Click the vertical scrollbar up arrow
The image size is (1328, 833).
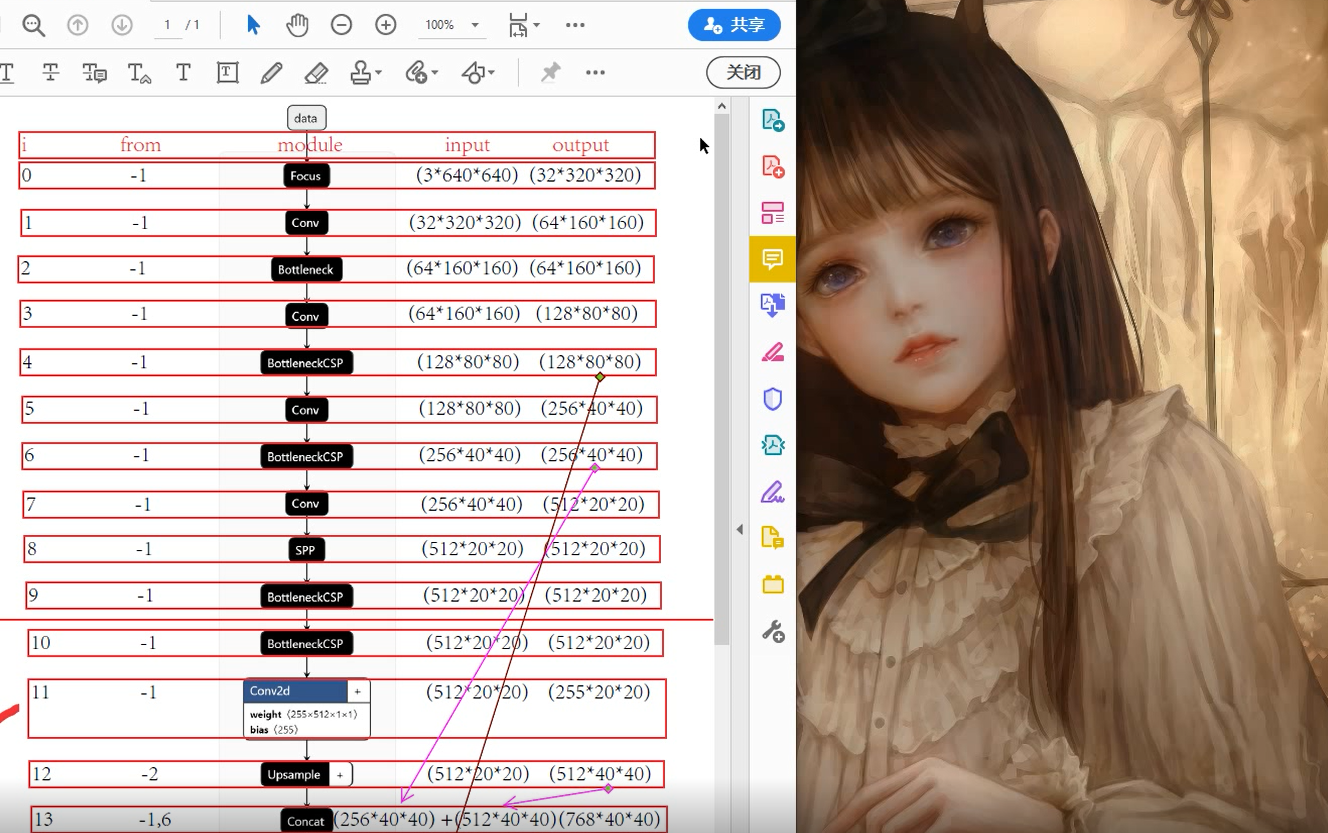[722, 106]
